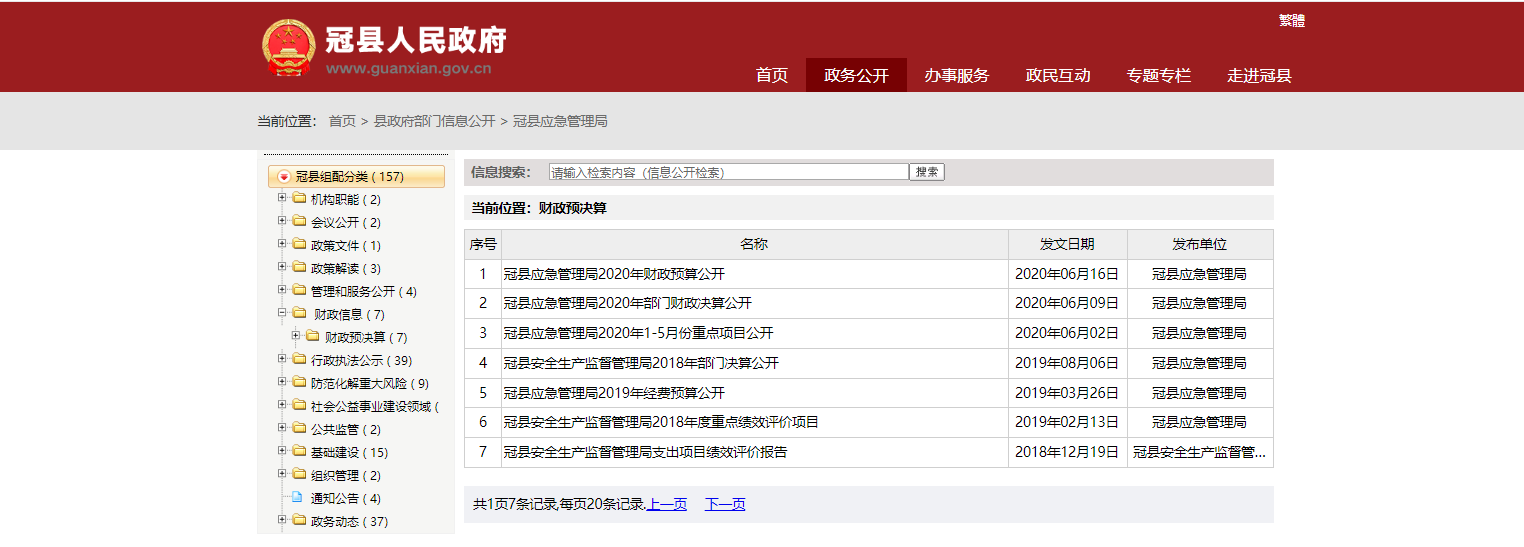Click the document icon beside 通知公告
The height and width of the screenshot is (547, 1524).
[297, 498]
